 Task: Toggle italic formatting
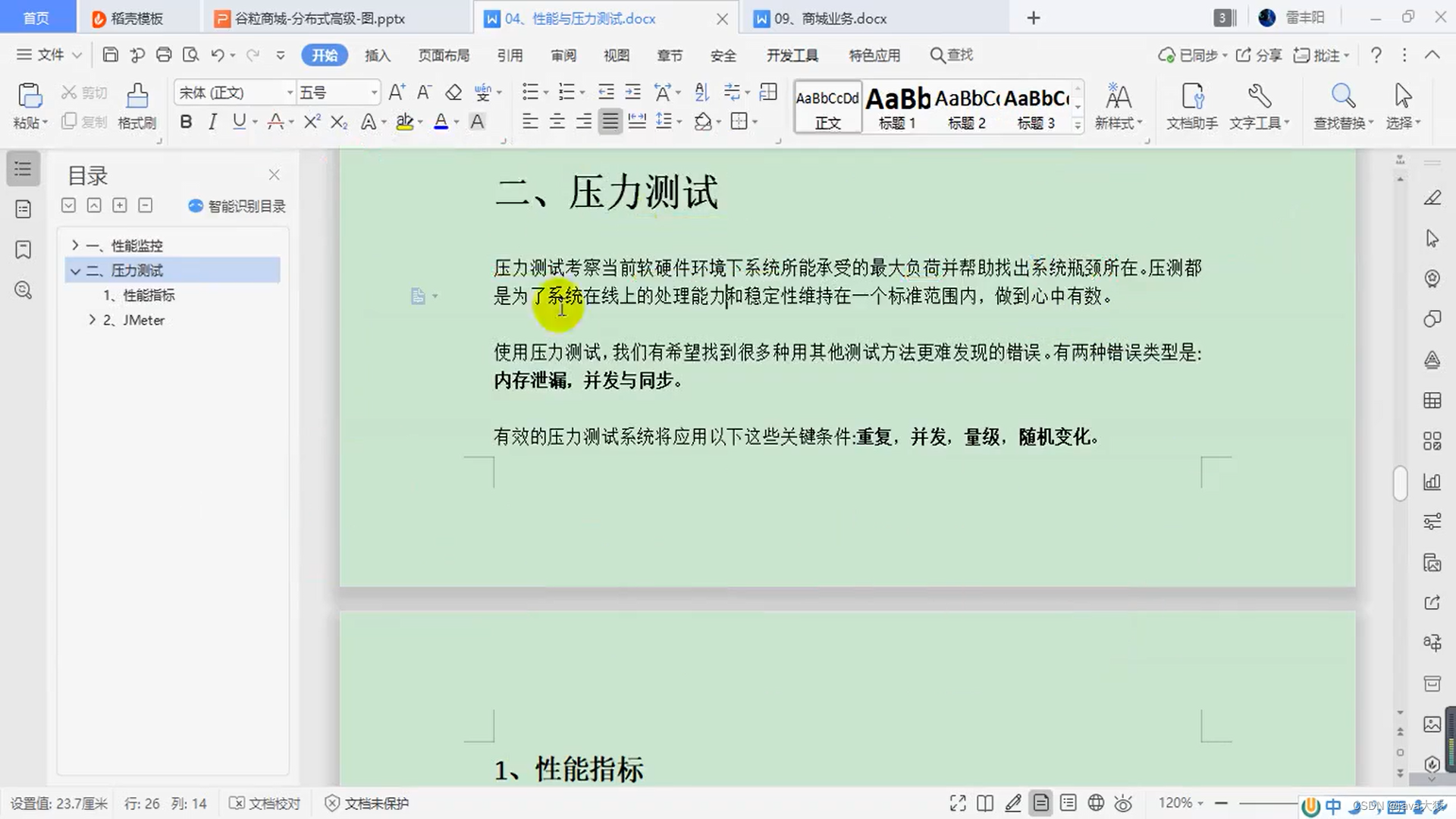[x=212, y=121]
